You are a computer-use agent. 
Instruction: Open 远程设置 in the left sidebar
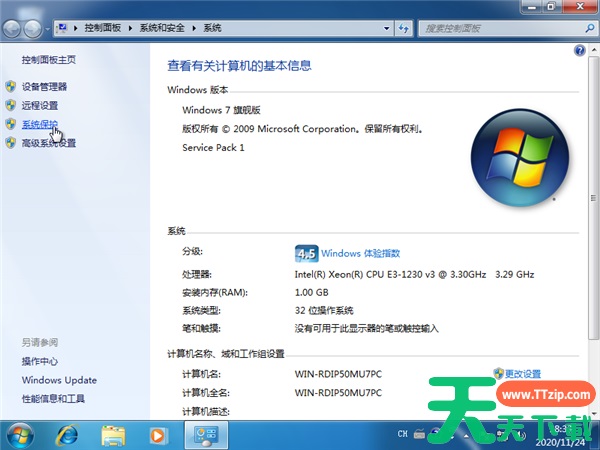tap(40, 105)
